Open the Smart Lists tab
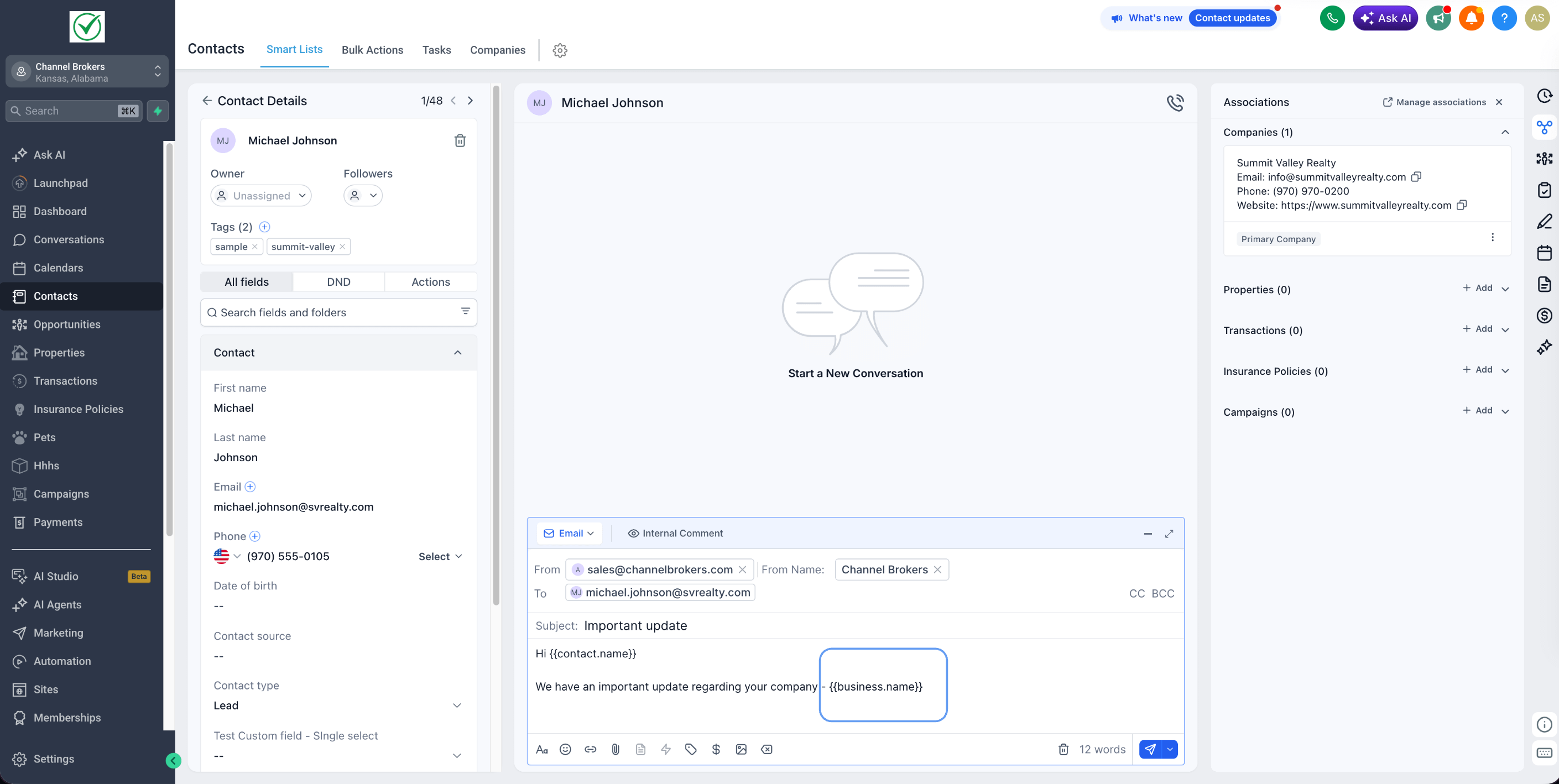The image size is (1559, 784). point(294,50)
